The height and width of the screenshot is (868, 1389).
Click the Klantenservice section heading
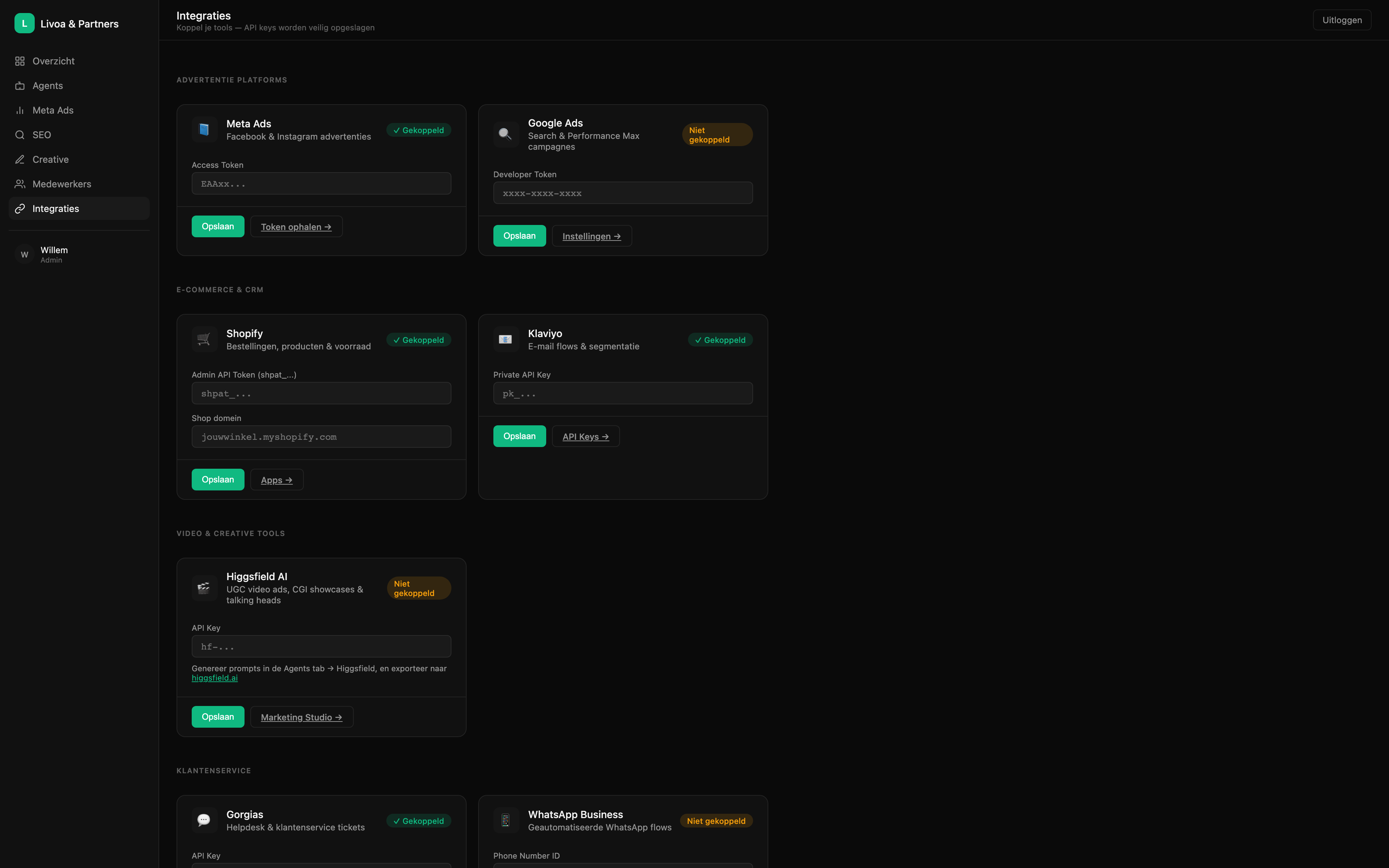pyautogui.click(x=213, y=771)
